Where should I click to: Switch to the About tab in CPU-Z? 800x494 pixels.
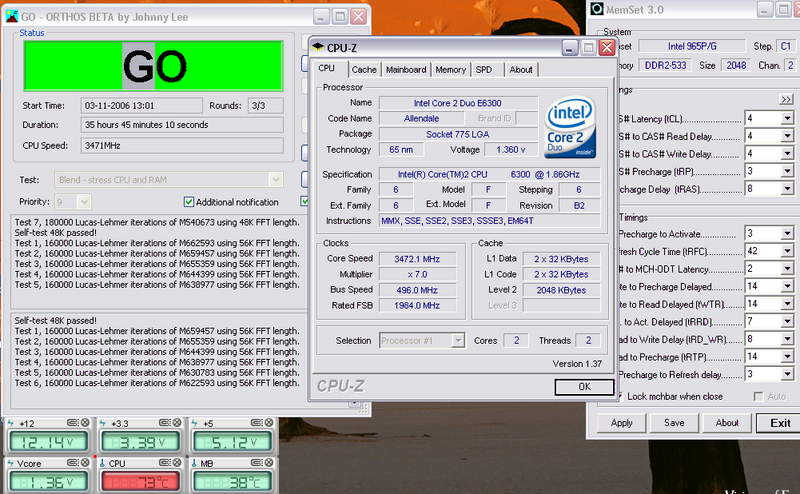click(x=520, y=69)
